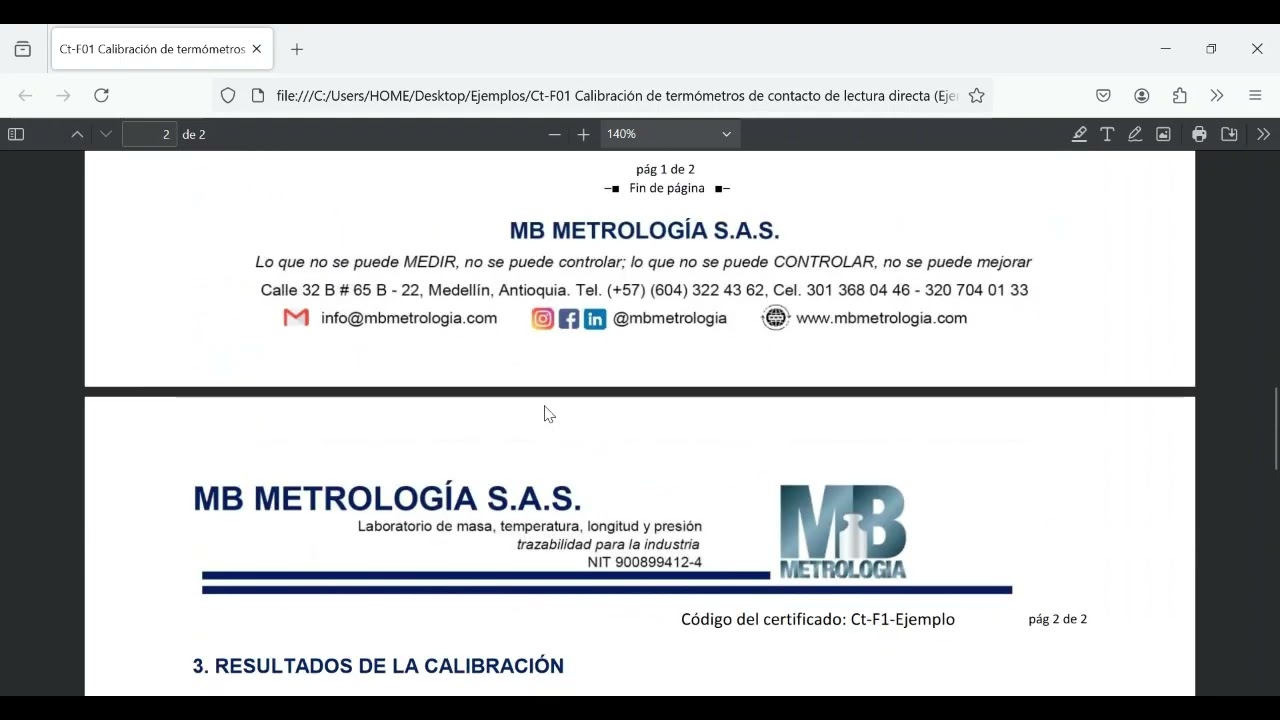Toggle the PDF sidebar panel
The width and height of the screenshot is (1280, 720).
pyautogui.click(x=16, y=134)
